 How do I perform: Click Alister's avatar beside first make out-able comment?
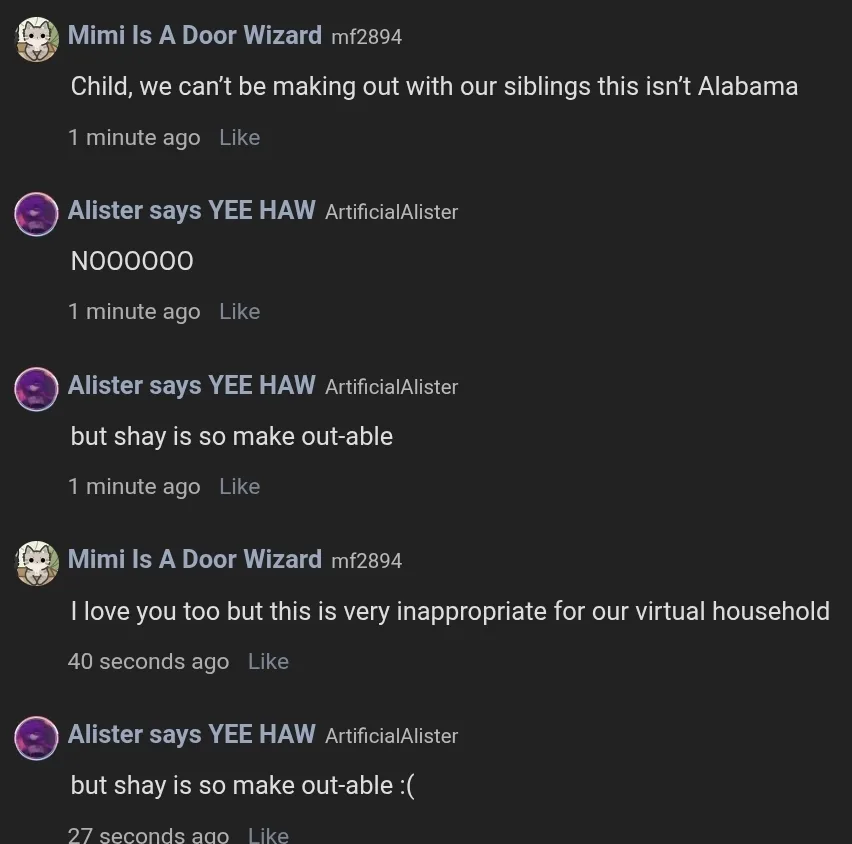coord(36,389)
